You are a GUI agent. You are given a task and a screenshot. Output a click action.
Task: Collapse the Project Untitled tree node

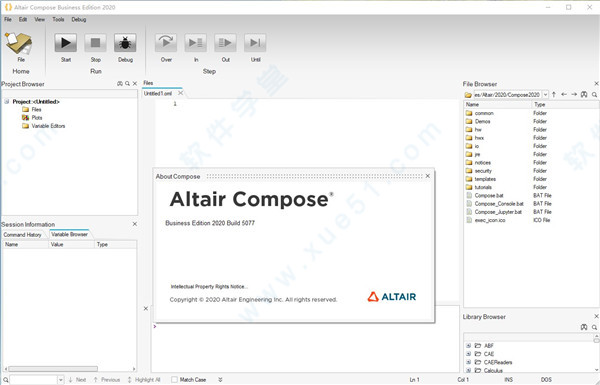click(x=7, y=101)
